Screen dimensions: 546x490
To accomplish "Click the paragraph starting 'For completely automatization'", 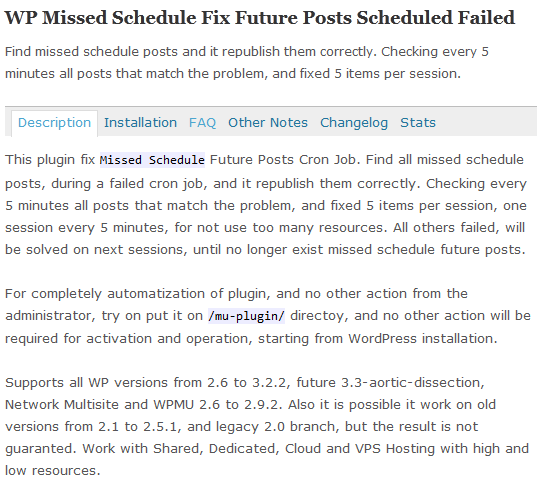I will [268, 316].
